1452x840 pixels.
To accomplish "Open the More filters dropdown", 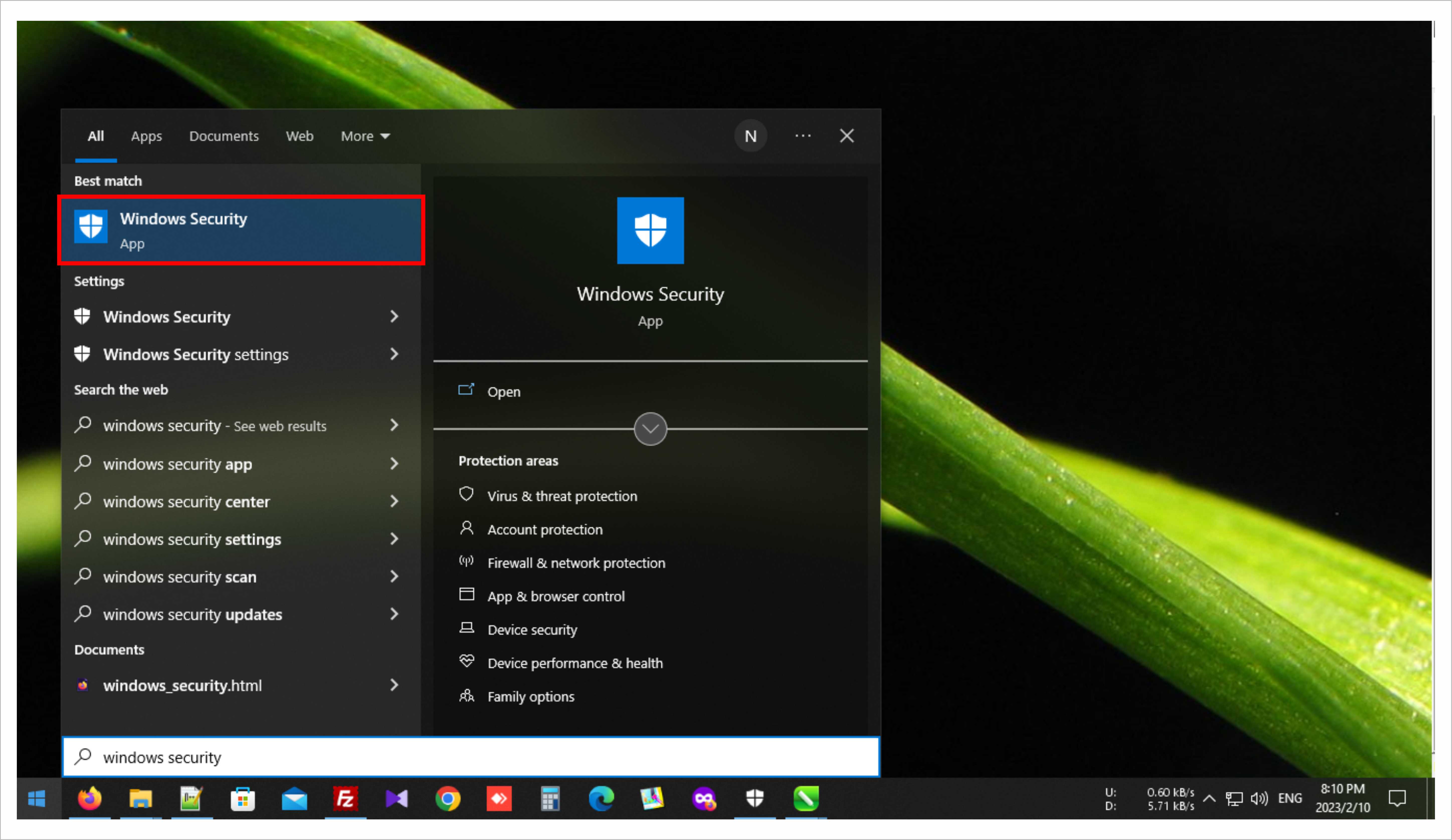I will [365, 136].
